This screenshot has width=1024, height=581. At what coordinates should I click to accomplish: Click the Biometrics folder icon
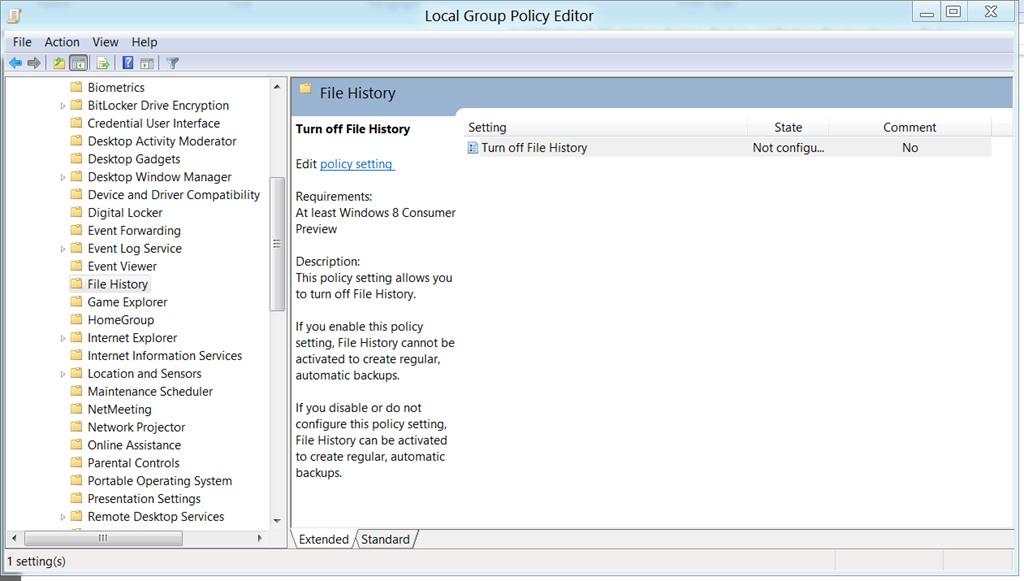(76, 87)
